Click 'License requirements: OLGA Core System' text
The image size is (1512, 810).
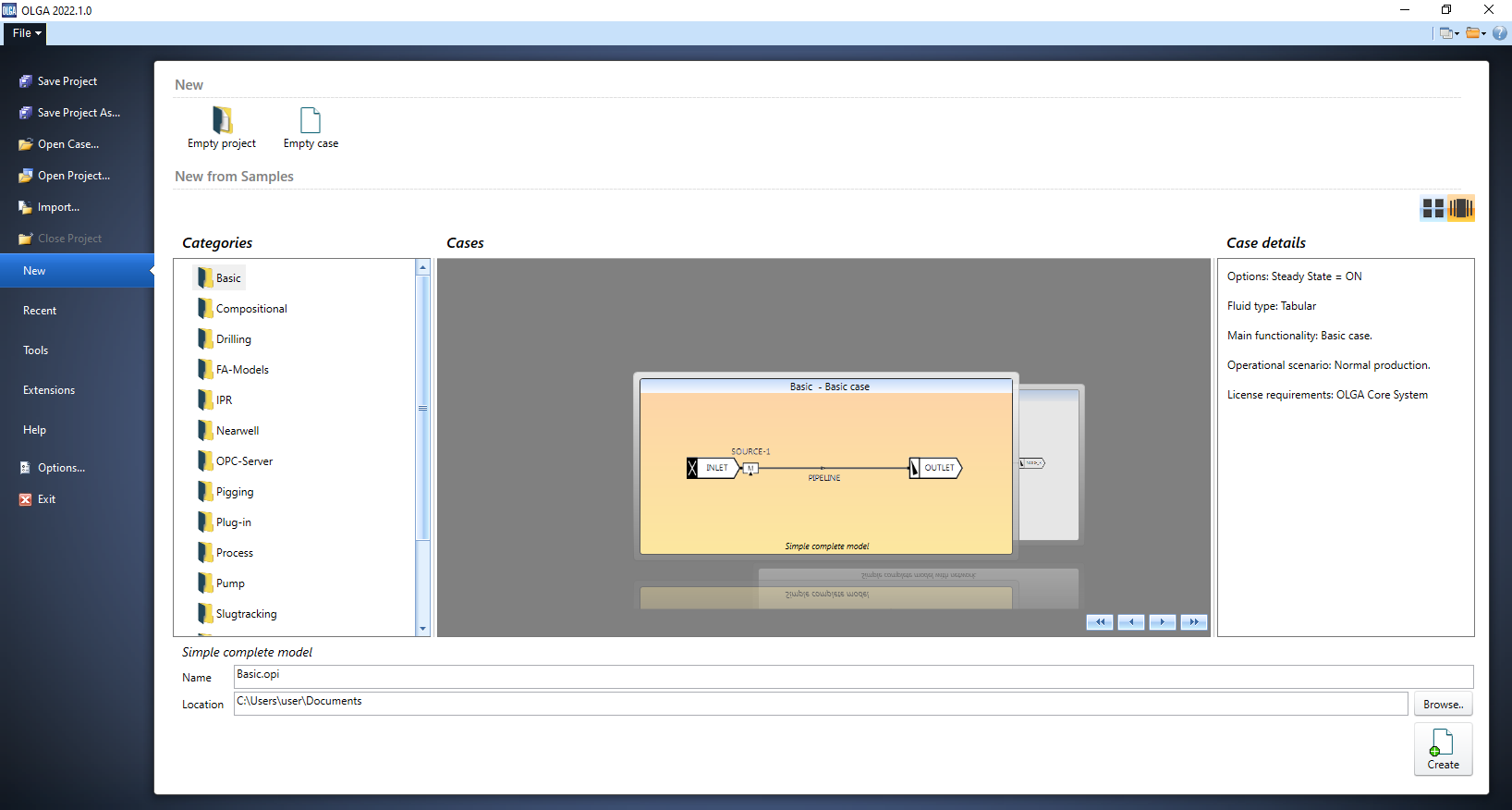click(x=1327, y=395)
